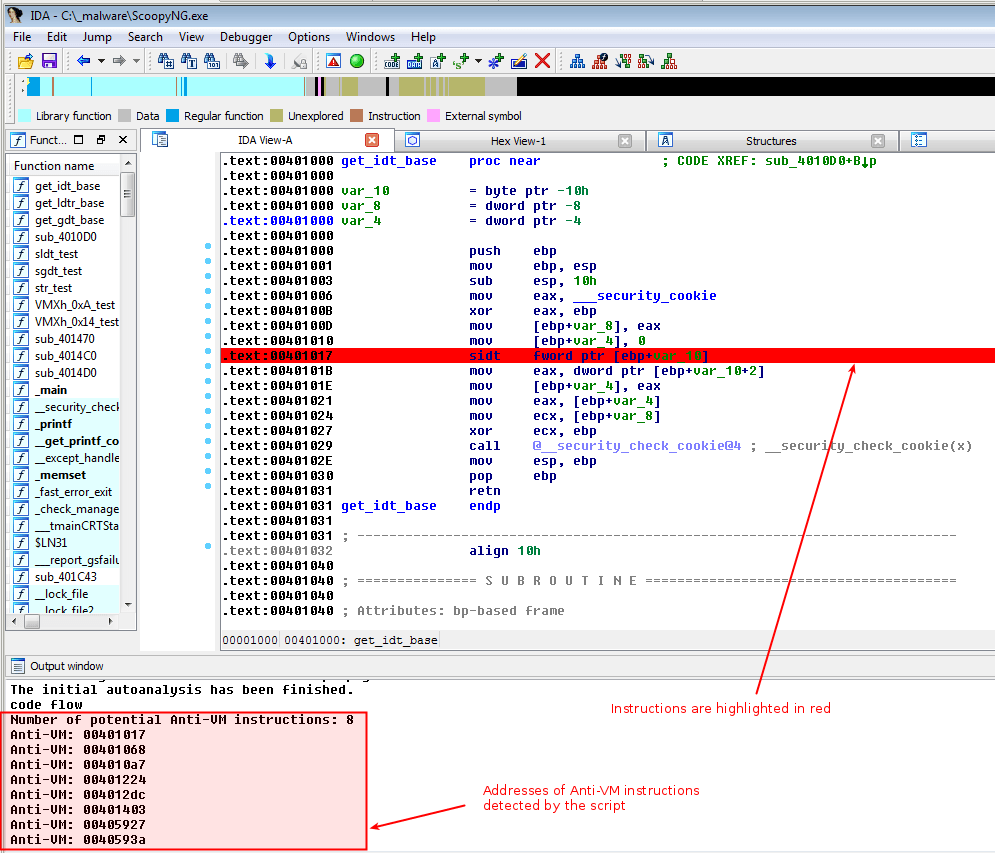The width and height of the screenshot is (995, 853).
Task: Open the Jump forward history dropdown arrow
Action: coord(136,61)
